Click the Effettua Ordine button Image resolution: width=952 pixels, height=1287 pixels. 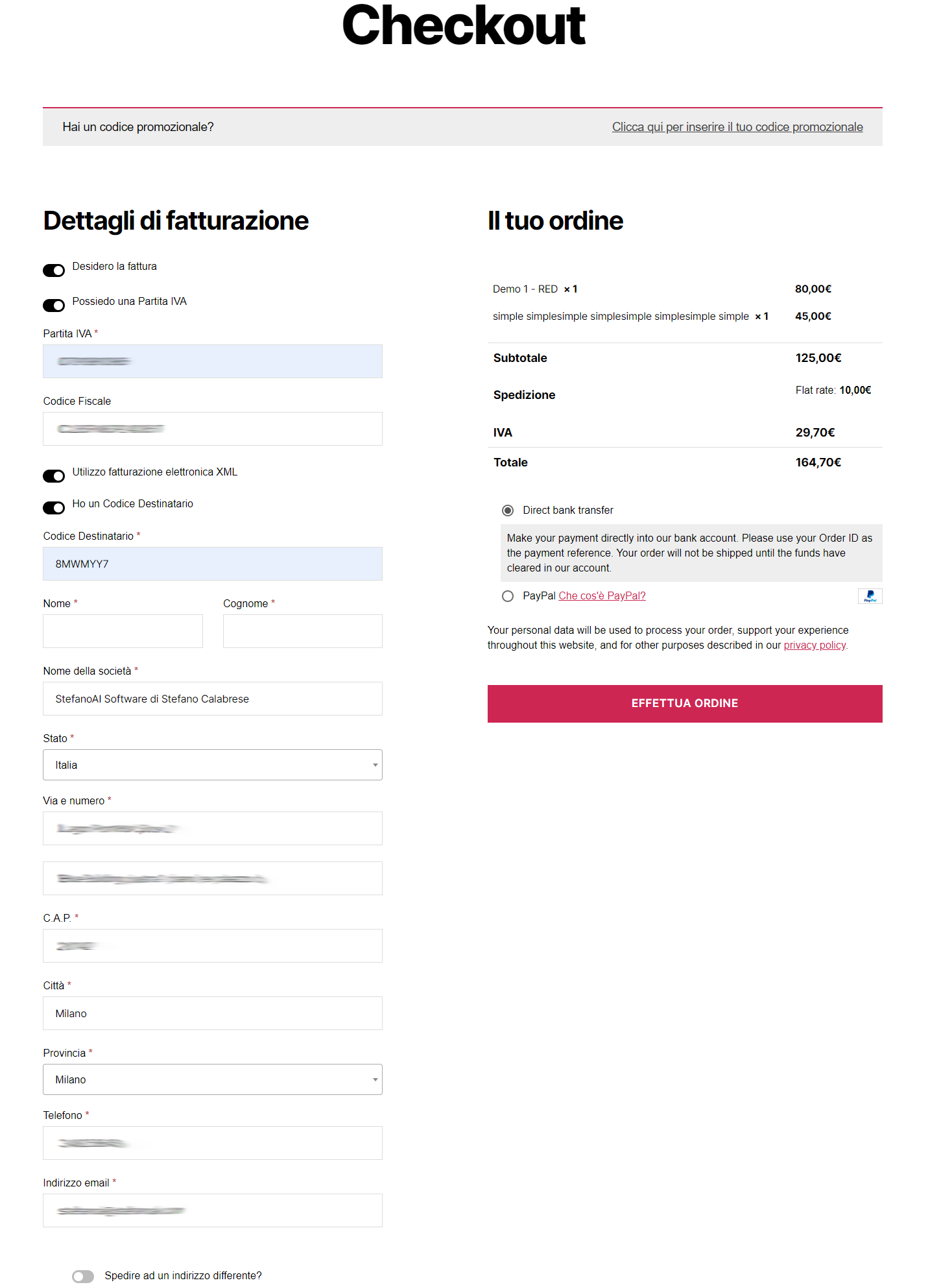tap(684, 703)
